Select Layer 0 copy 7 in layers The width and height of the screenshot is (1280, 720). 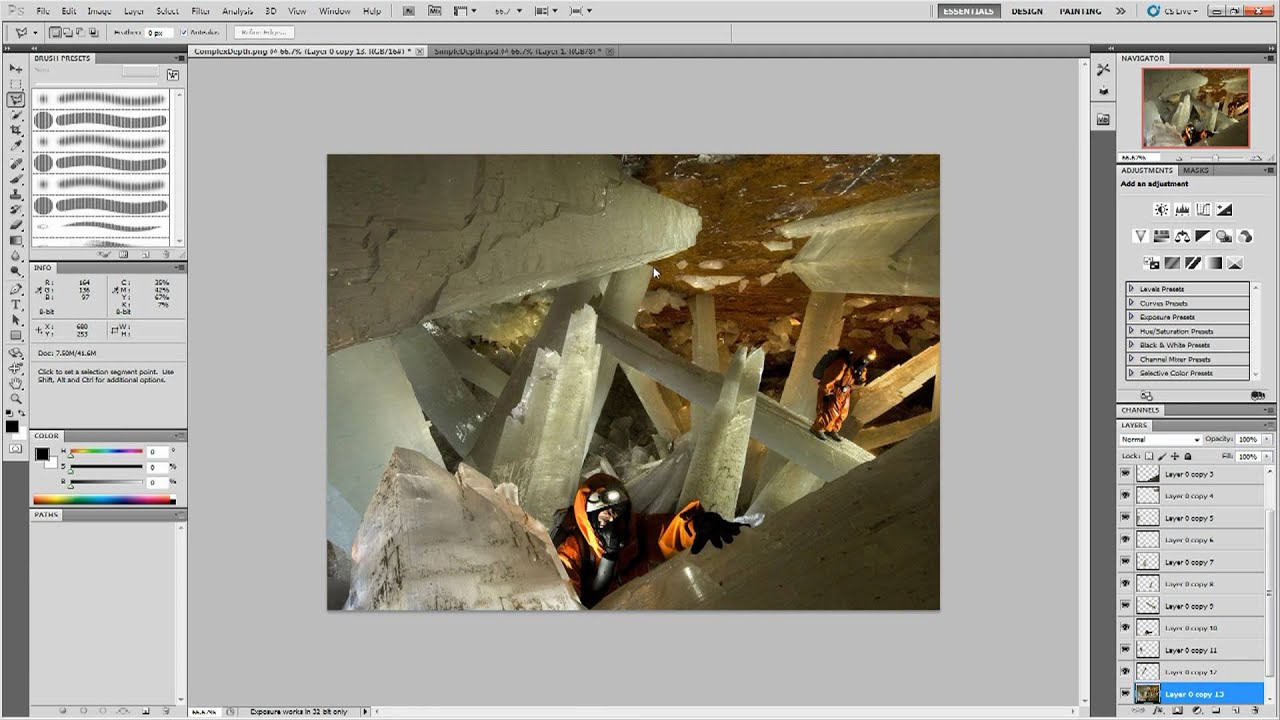tap(1190, 562)
